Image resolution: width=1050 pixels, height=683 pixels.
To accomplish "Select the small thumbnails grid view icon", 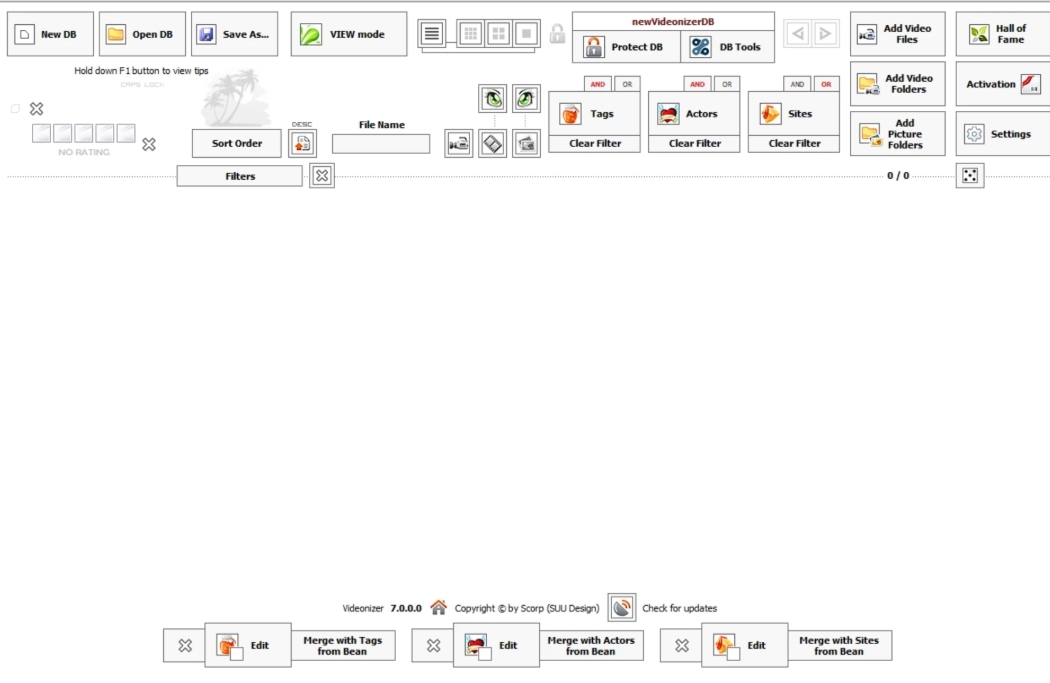I will click(471, 33).
